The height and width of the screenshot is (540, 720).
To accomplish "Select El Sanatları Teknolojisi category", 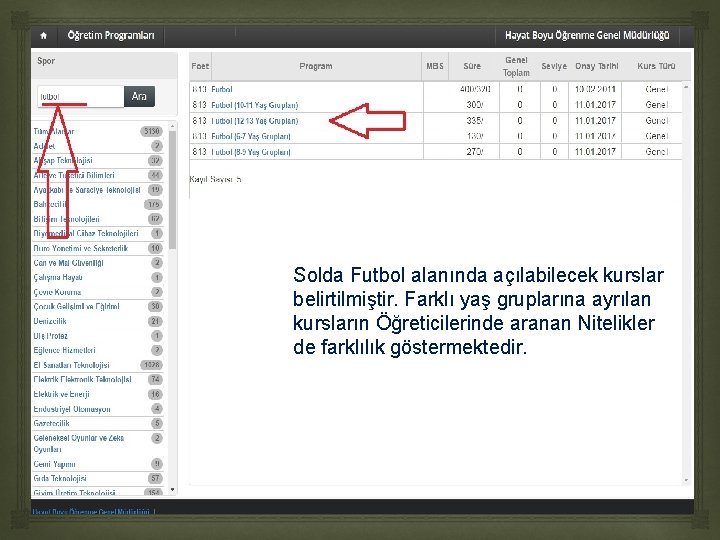I will click(x=72, y=365).
